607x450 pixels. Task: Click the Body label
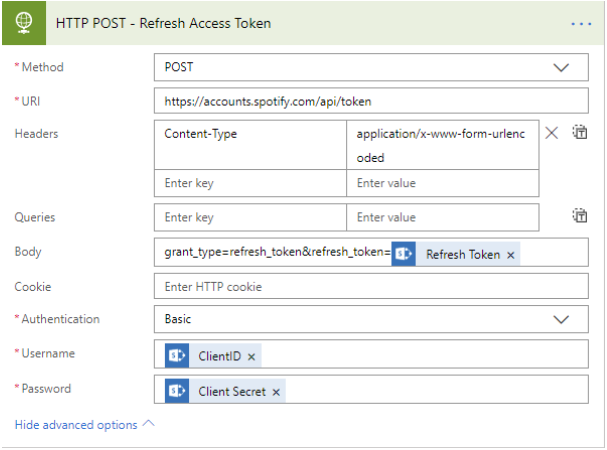28,252
